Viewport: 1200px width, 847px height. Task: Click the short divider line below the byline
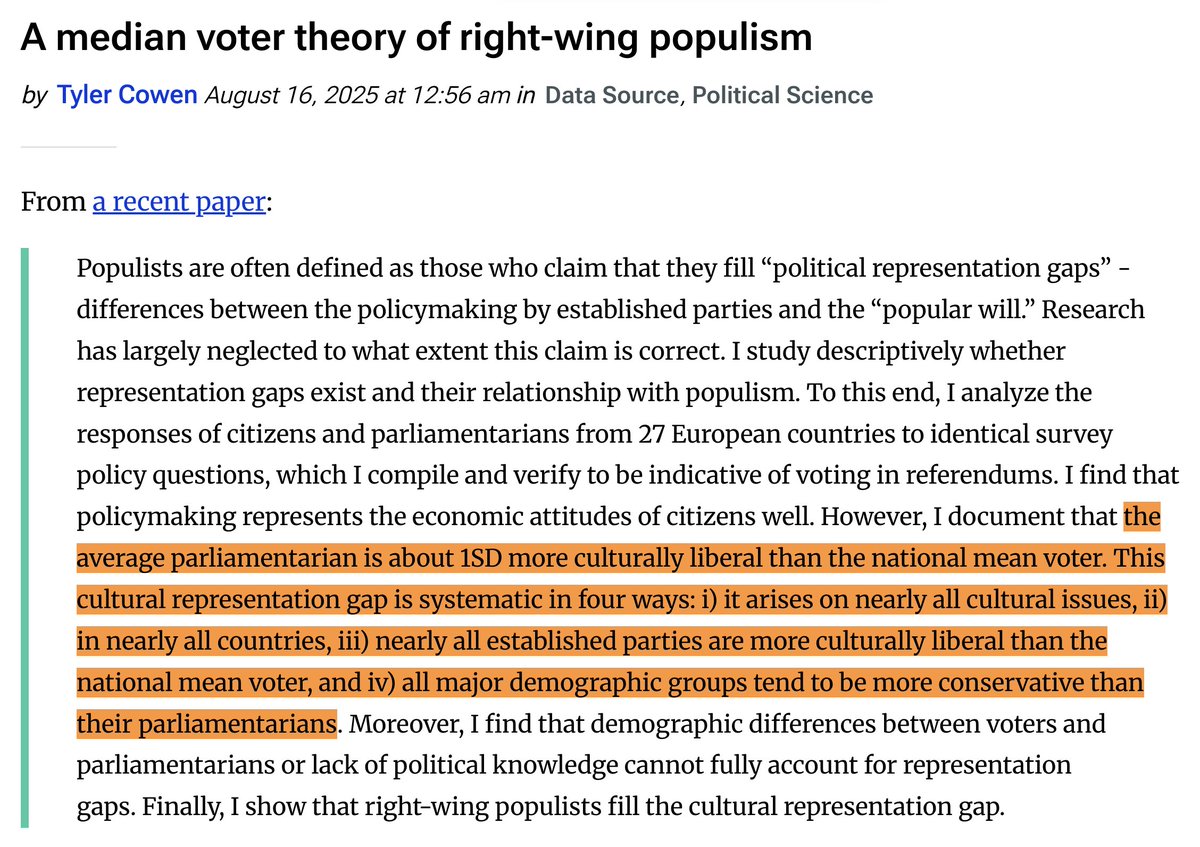click(68, 147)
